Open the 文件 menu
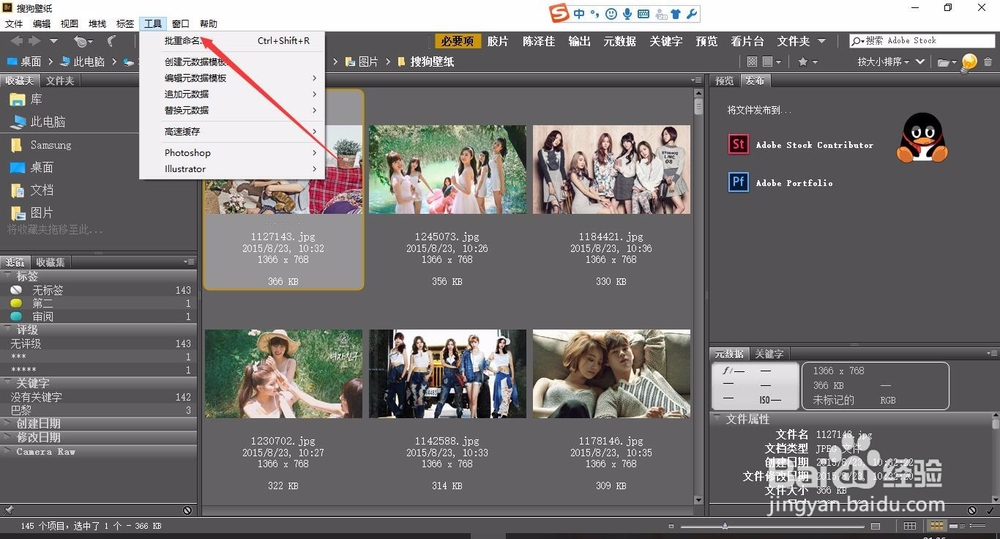Image resolution: width=1000 pixels, height=539 pixels. [14, 24]
